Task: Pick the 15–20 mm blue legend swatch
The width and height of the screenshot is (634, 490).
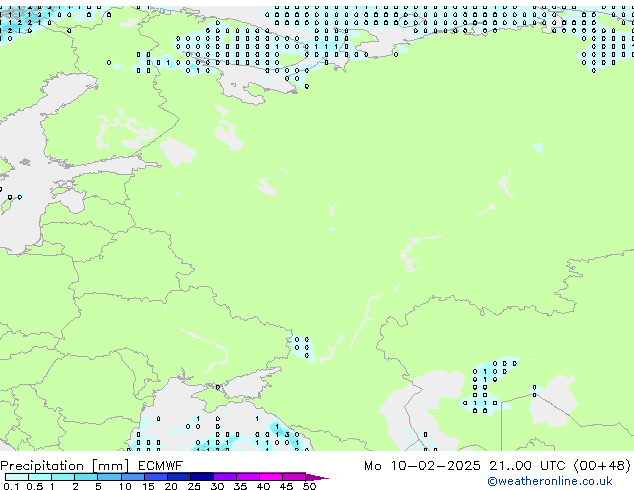Action: point(155,477)
